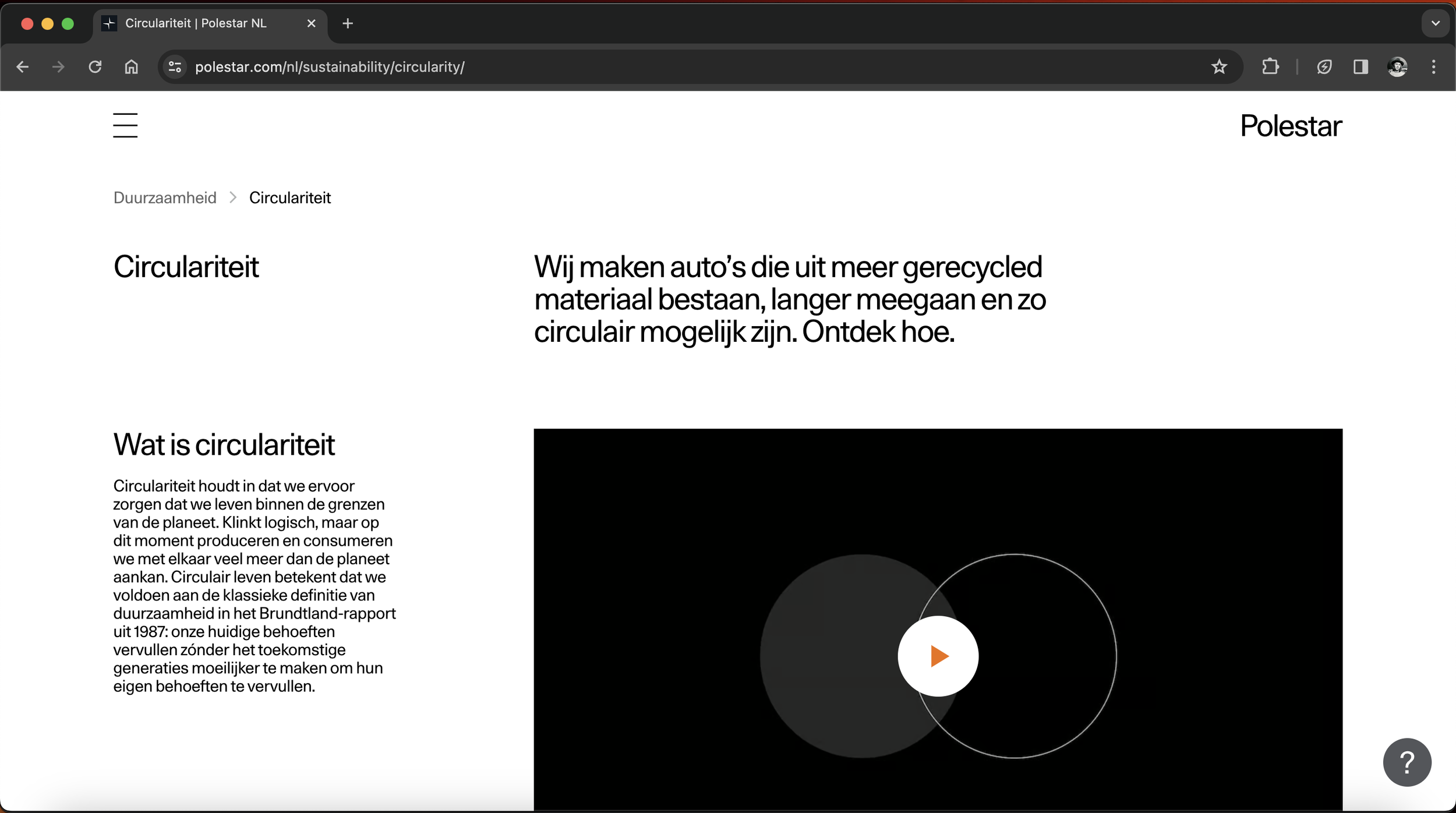
Task: Navigate to Duurzaamheid breadcrumb link
Action: pyautogui.click(x=165, y=197)
